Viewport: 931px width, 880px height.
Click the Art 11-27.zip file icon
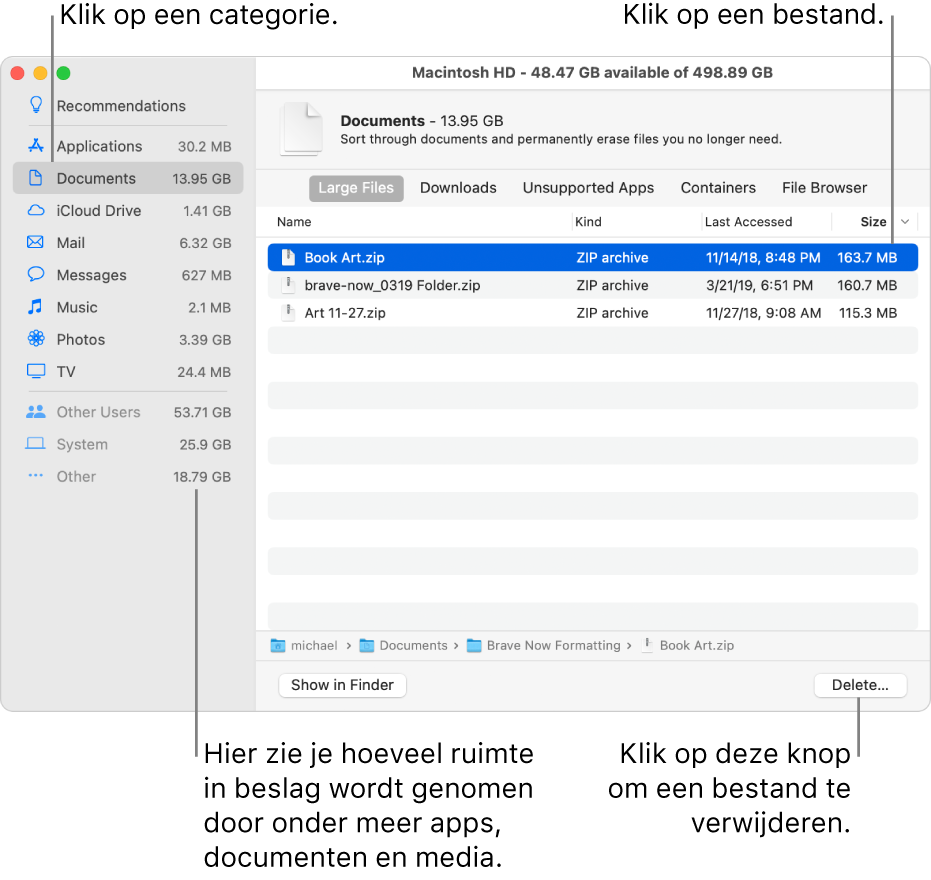289,312
